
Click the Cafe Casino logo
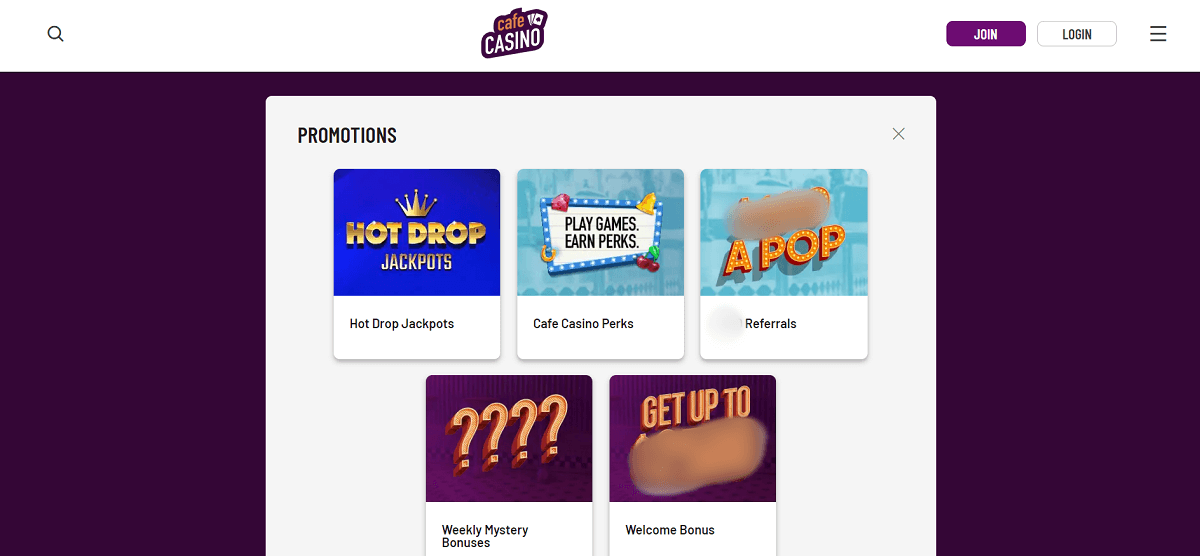point(514,33)
